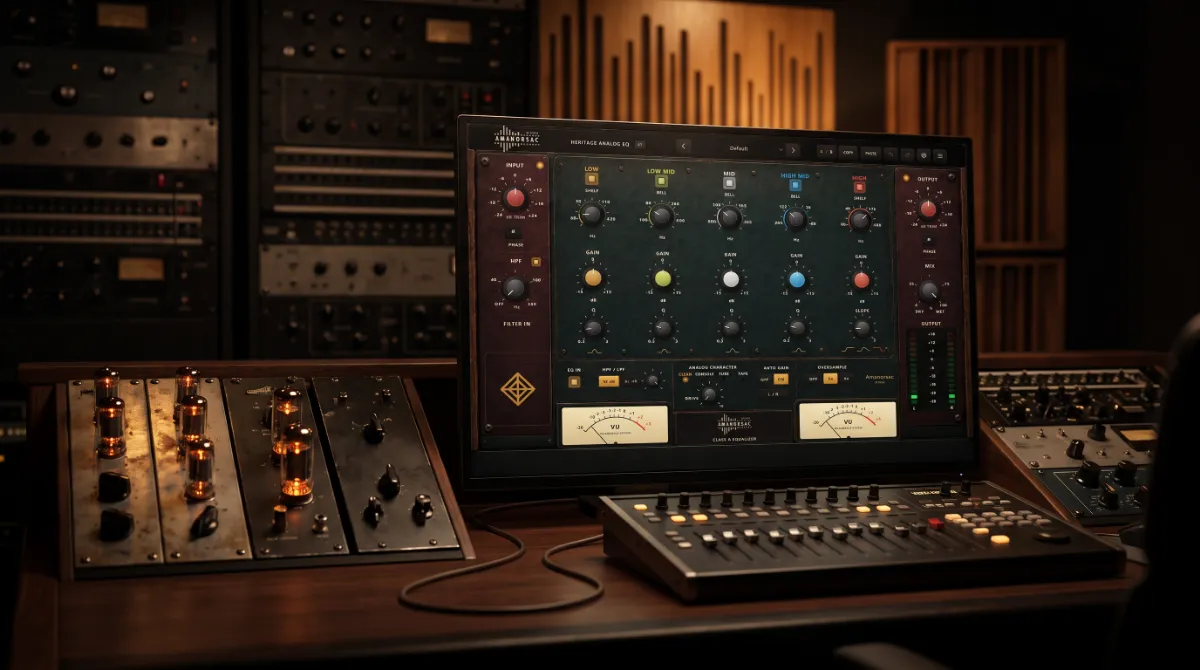1200x670 pixels.
Task: Click the MID band frequency knob
Action: point(729,217)
